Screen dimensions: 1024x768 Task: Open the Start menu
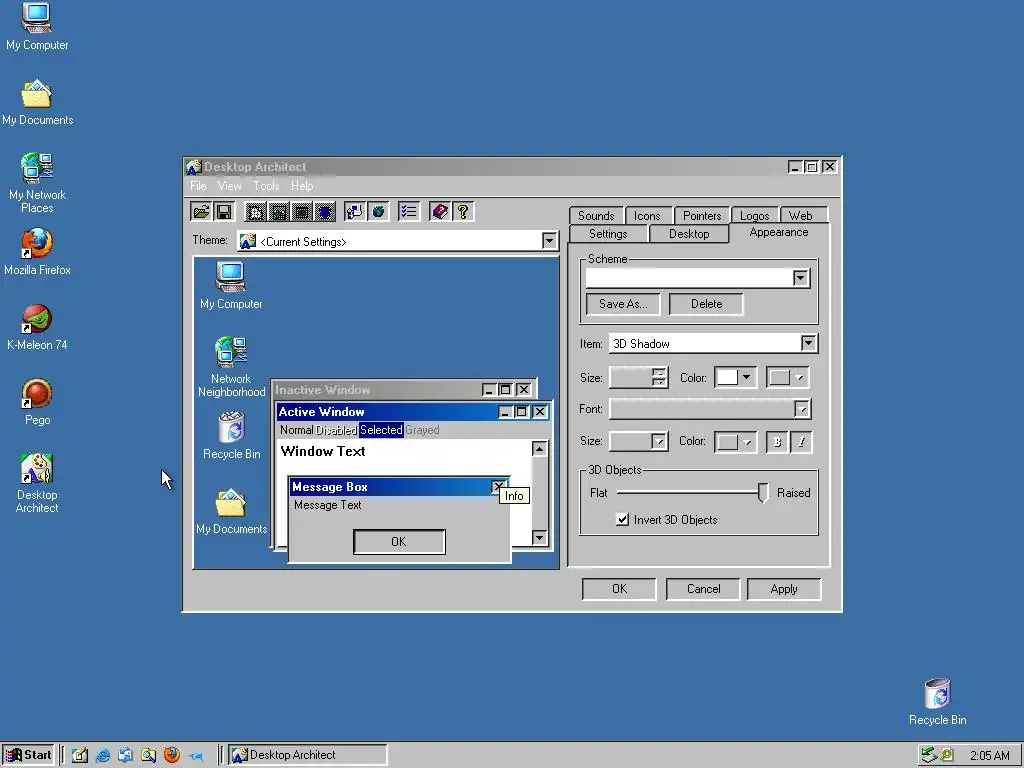coord(28,755)
